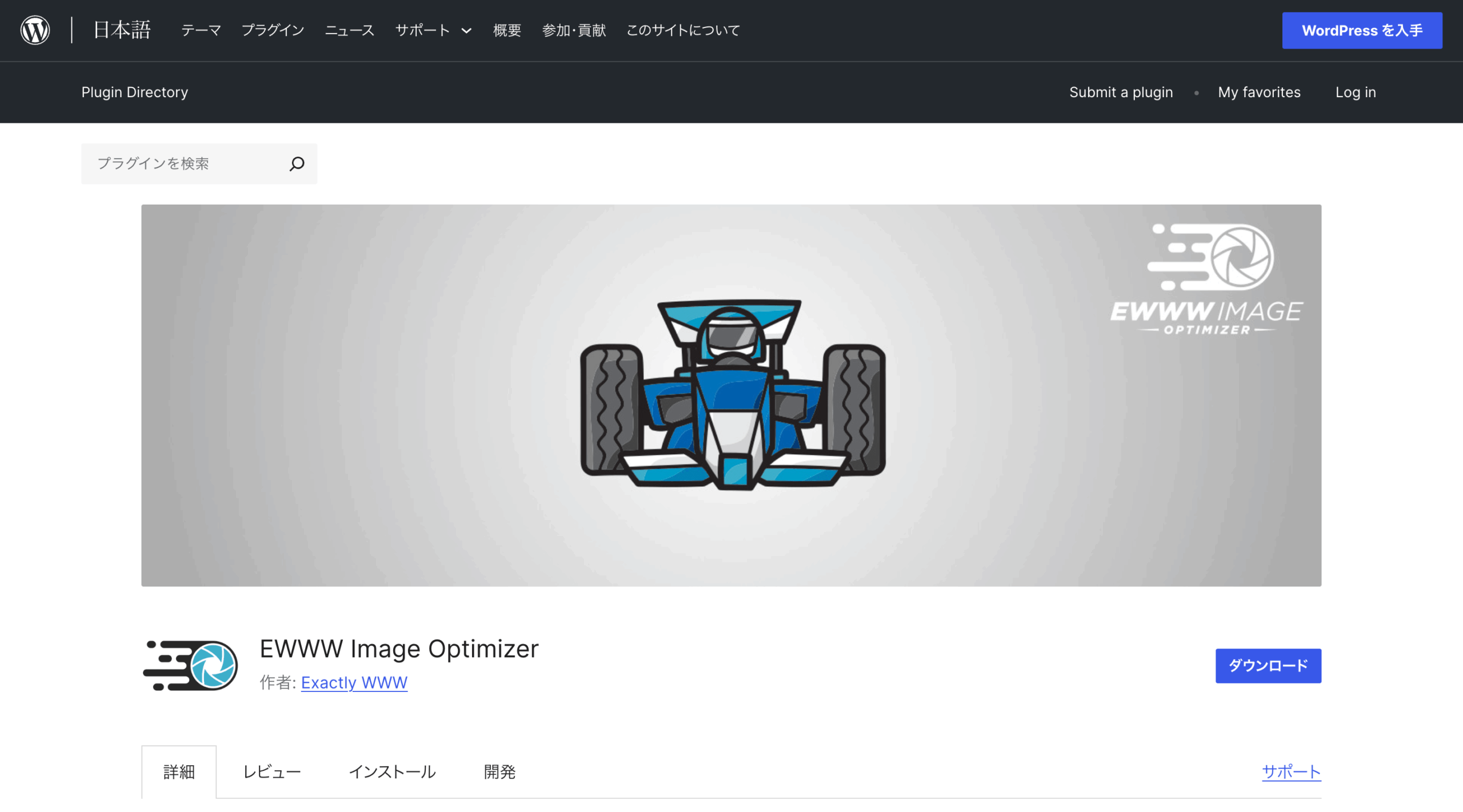
Task: Open the Plugin Directory link
Action: 134,92
